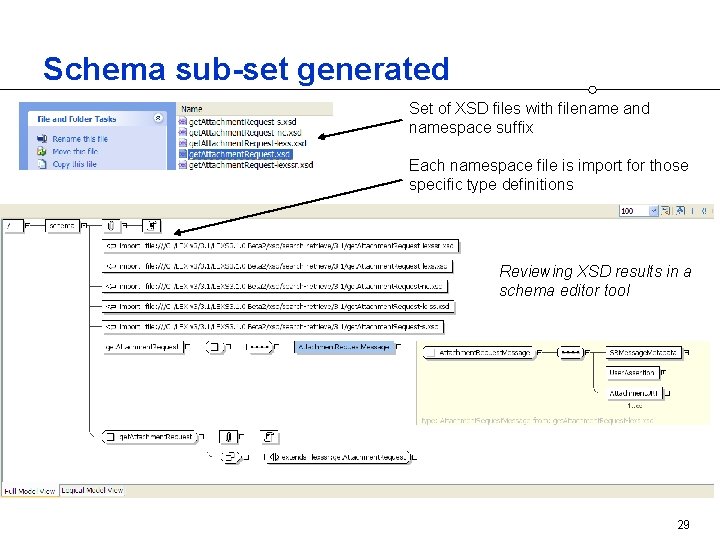Select file getAttachmentRequest-lexs.xsd
This screenshot has height=540, width=720.
tap(248, 143)
